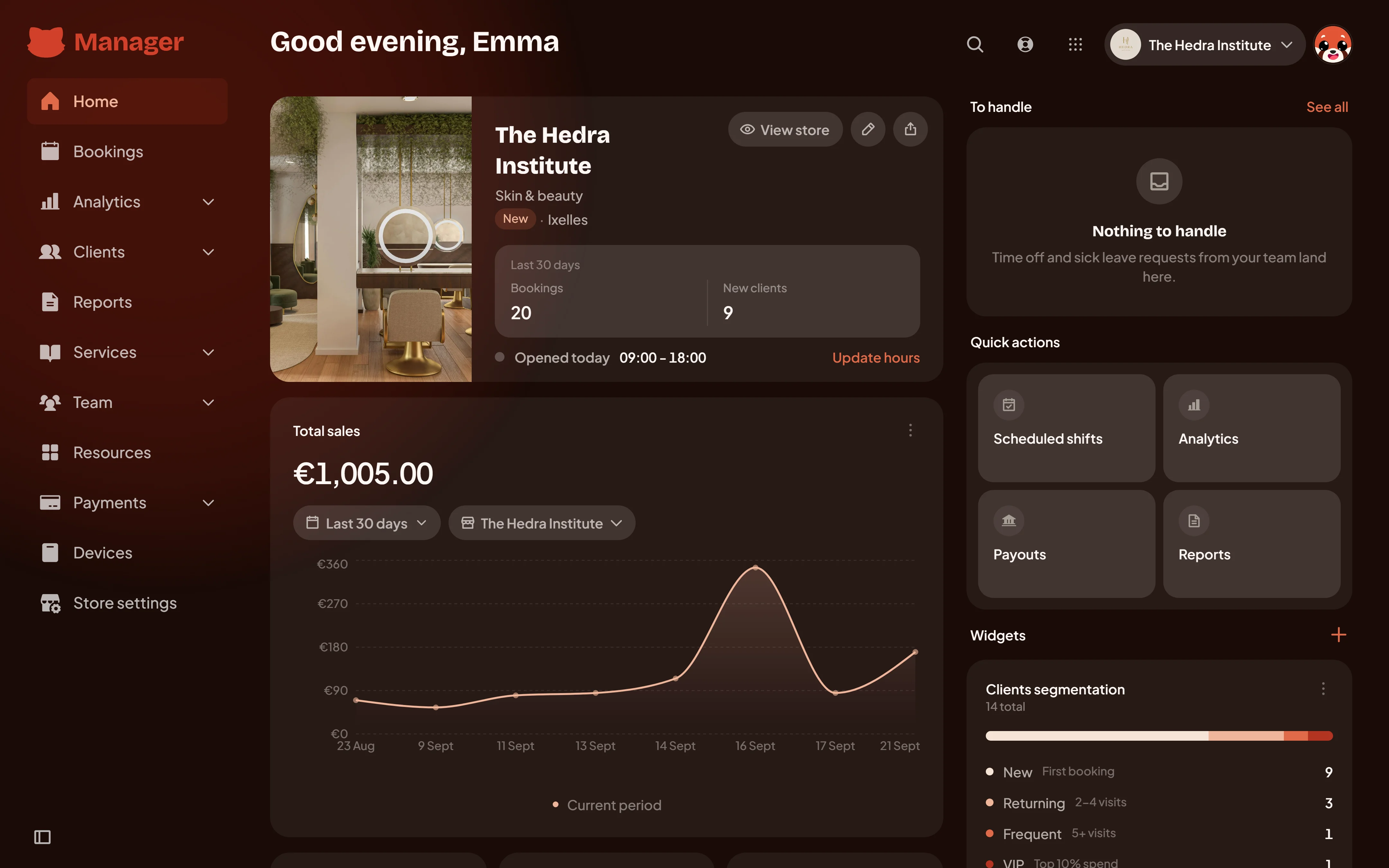
Task: Click the peach Returning portion of segmentation bar
Action: [1246, 736]
